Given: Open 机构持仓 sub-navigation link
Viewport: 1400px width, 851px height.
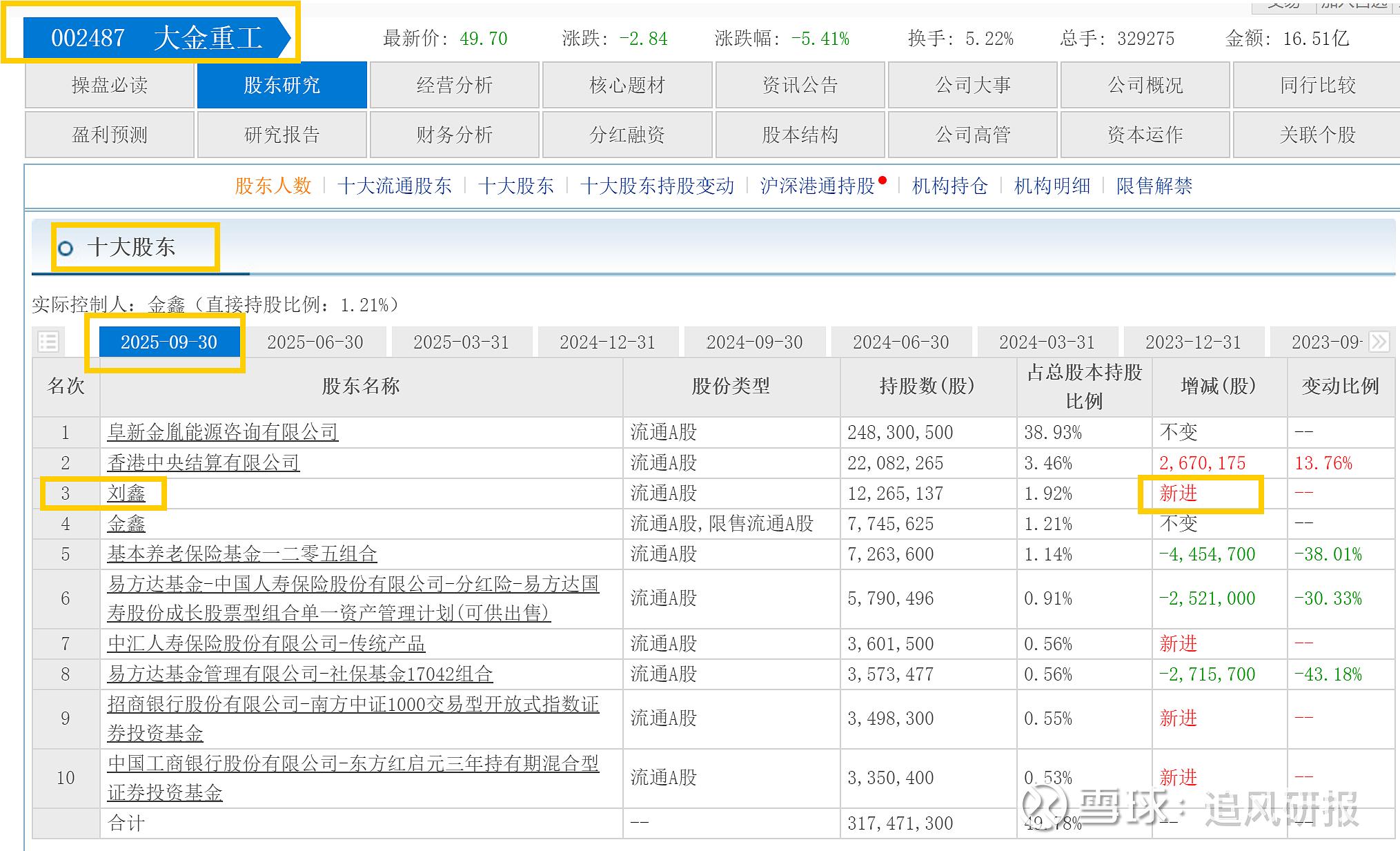Looking at the screenshot, I should (x=949, y=186).
